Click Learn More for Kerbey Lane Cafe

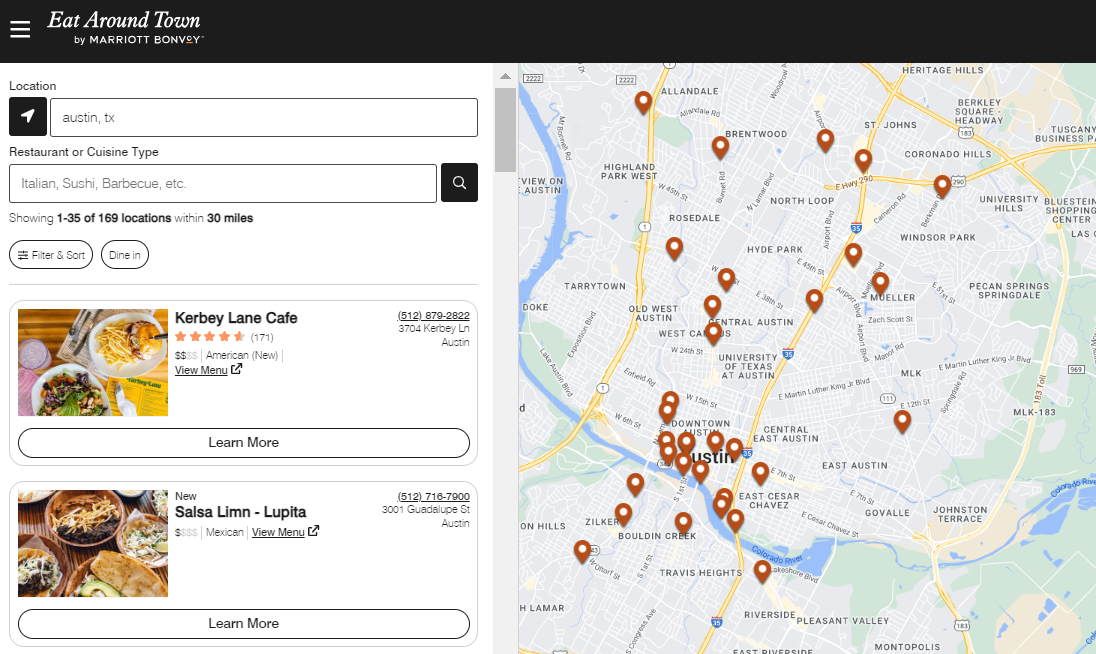243,443
